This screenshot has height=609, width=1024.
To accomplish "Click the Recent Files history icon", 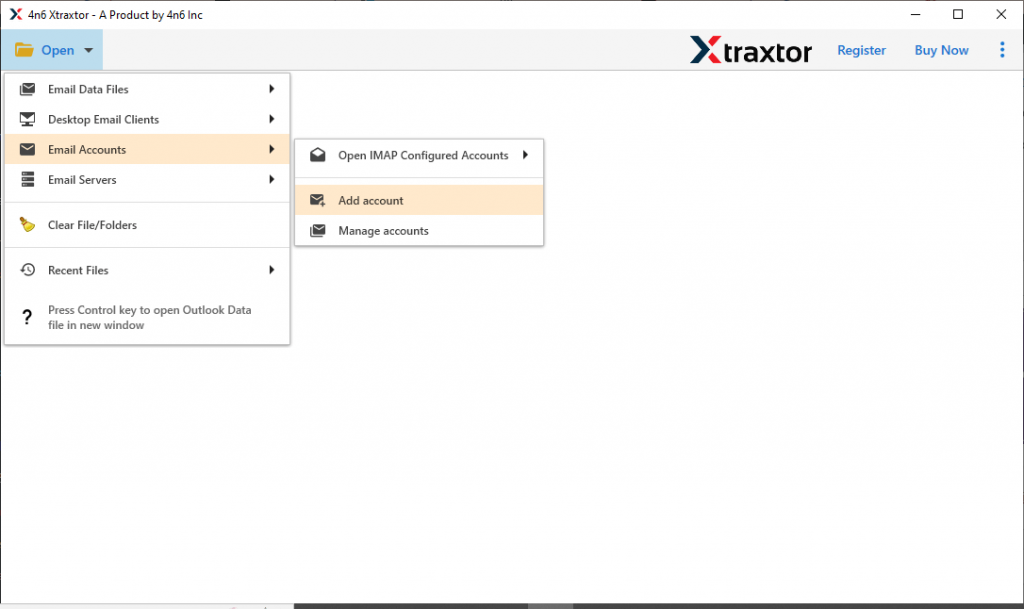I will [x=28, y=270].
